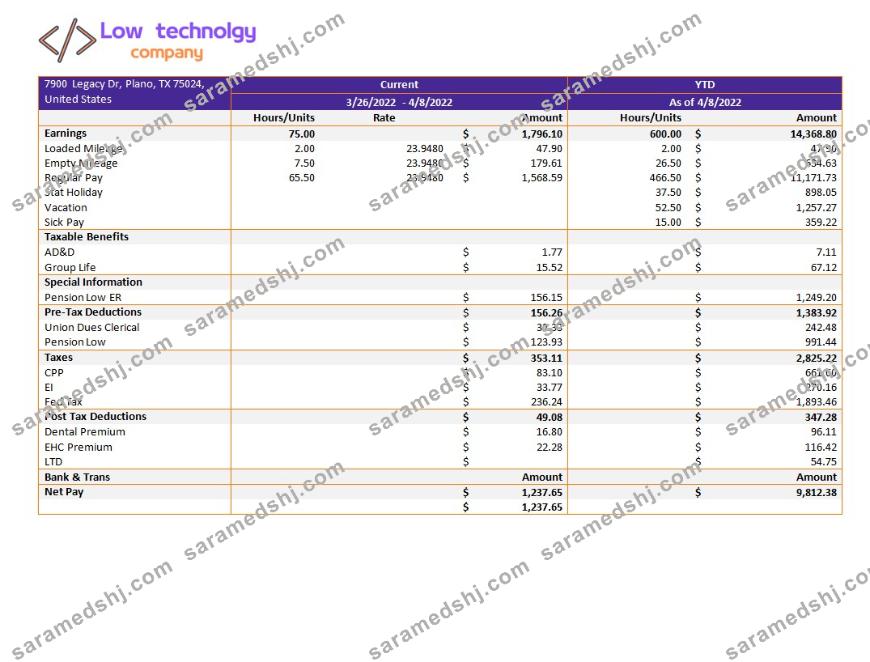Click the 'EHC Premium' row label
Image resolution: width=870 pixels, height=662 pixels.
(x=78, y=447)
